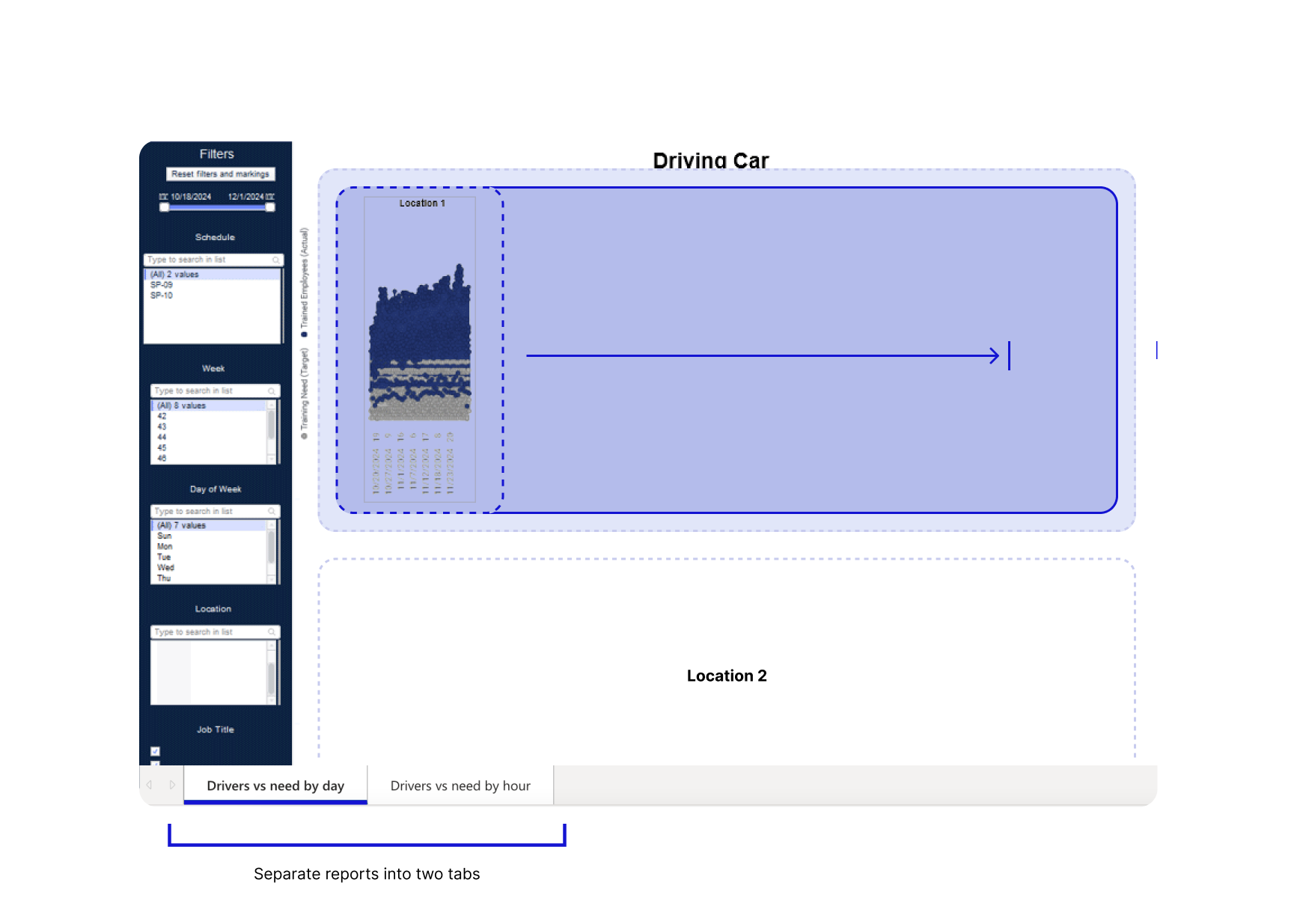Screen dimensions: 1297x924
Task: Click the Week list scroll down arrow
Action: 271,459
